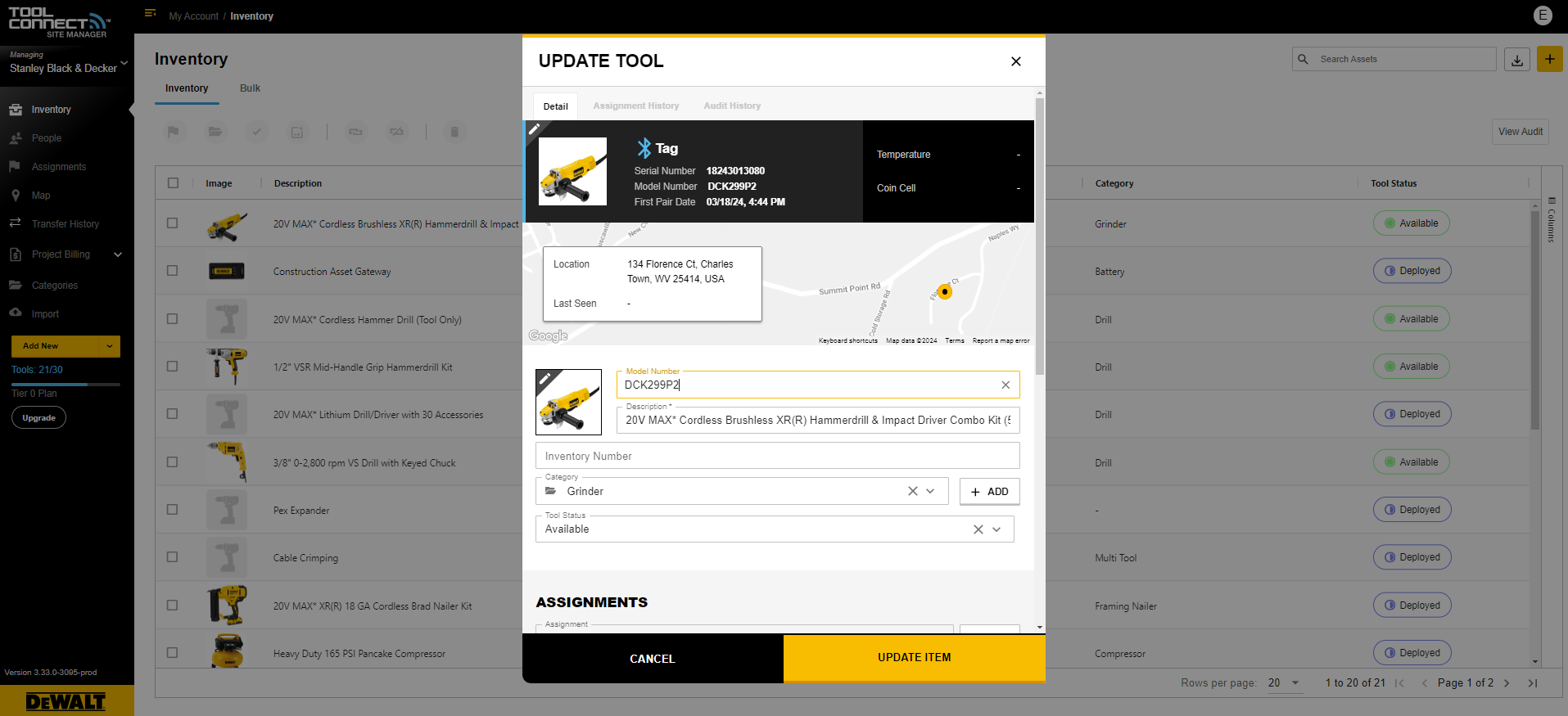The image size is (1568, 716).
Task: Click the hamburger menu icon in top bar
Action: tap(150, 13)
